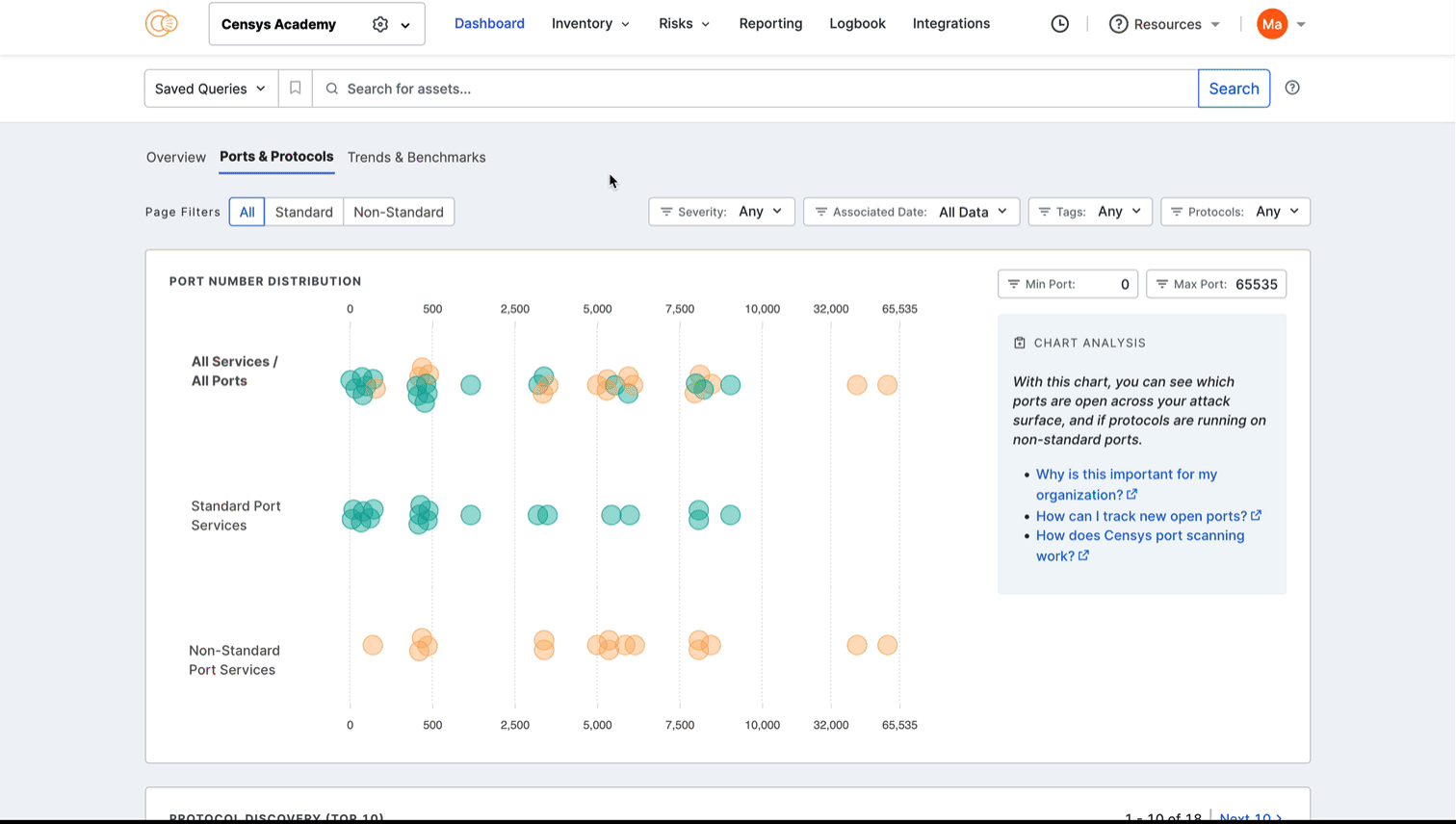Expand the Censys Academy workspace chevron
This screenshot has height=824, width=1456.
[x=405, y=25]
